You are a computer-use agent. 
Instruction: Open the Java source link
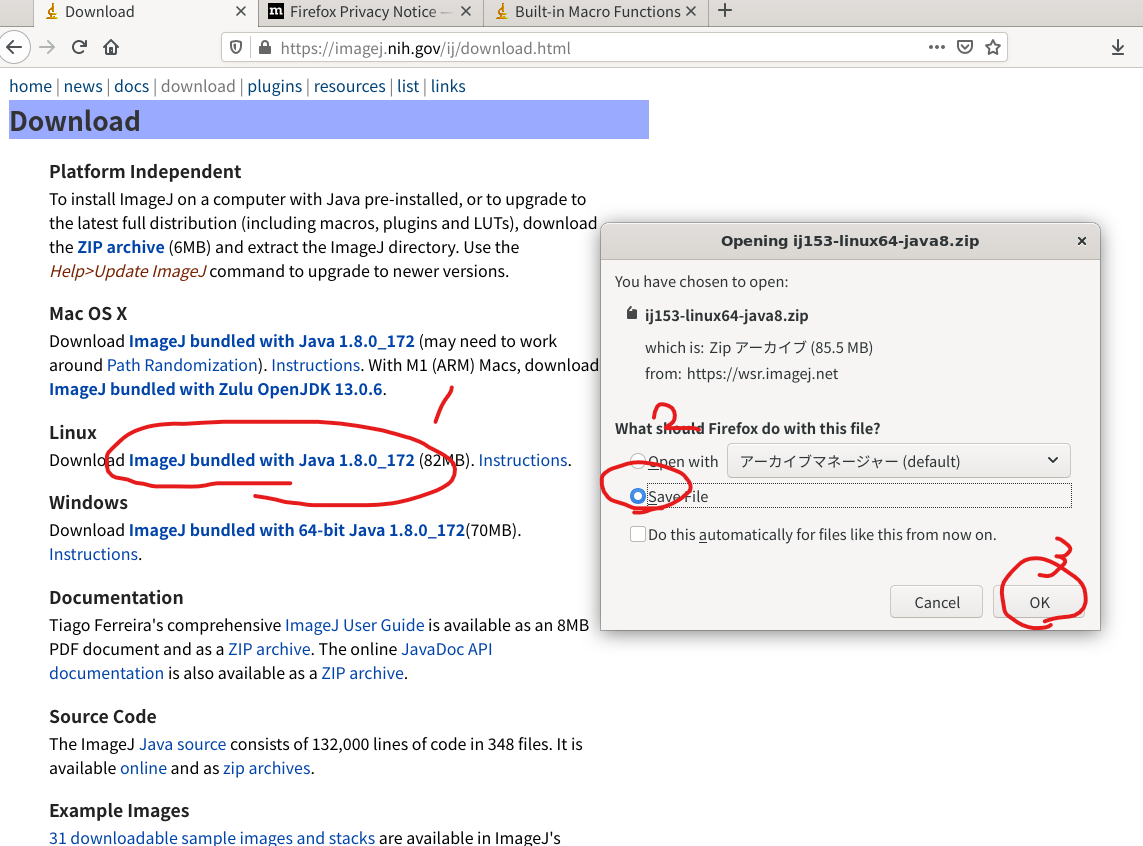click(x=182, y=744)
